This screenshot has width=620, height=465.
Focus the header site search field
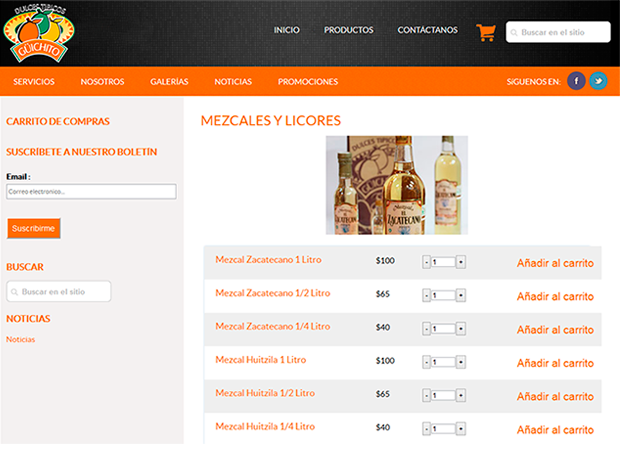[x=558, y=32]
